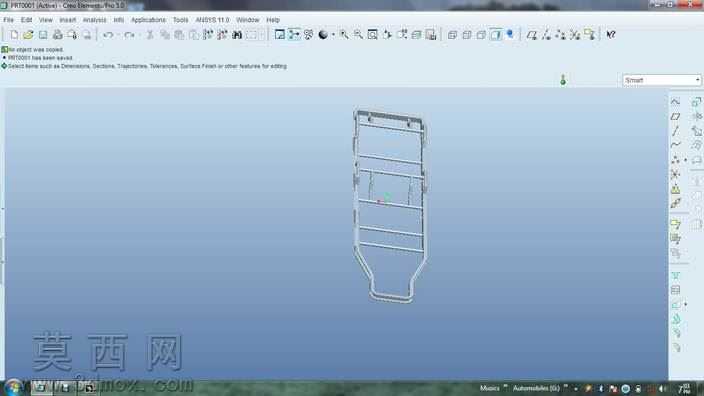Switch display style to No Hidden

point(481,35)
